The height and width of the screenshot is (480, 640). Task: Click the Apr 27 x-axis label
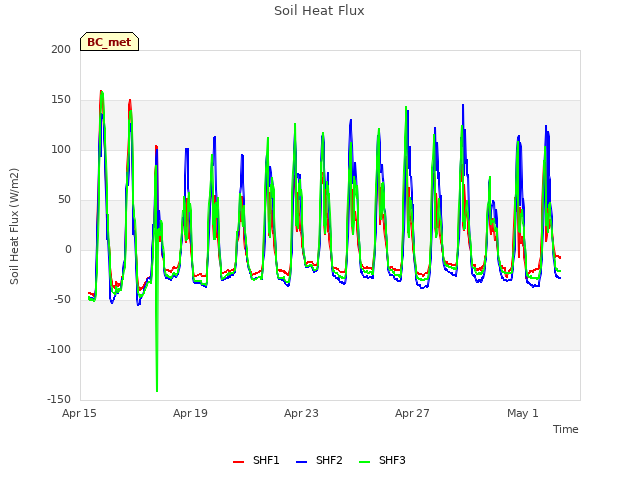point(412,413)
